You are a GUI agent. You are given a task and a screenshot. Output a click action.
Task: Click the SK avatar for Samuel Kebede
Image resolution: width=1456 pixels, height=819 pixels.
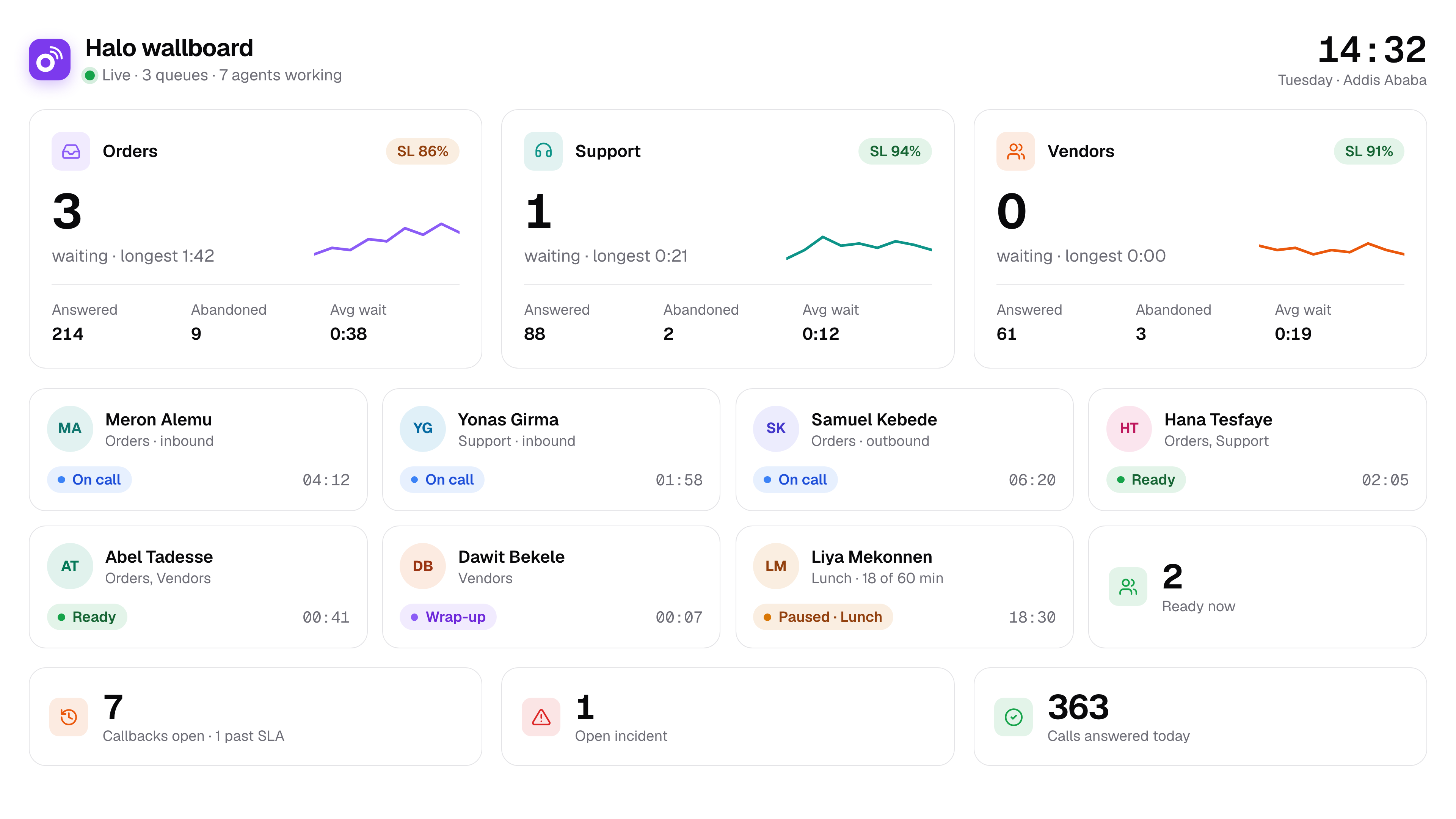(x=776, y=428)
